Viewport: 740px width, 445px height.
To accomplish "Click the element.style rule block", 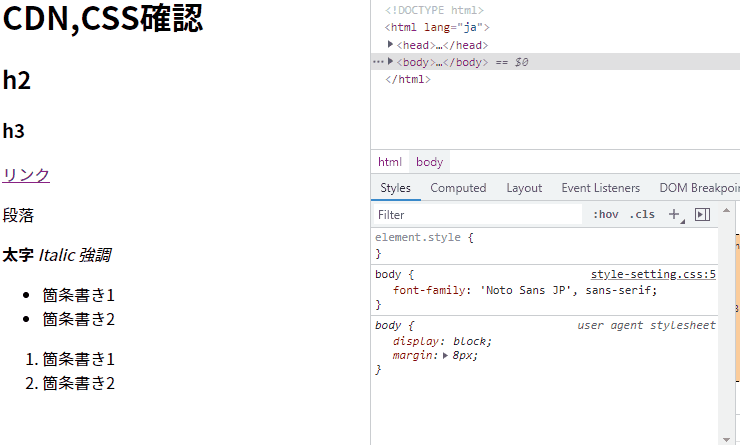I will point(545,245).
